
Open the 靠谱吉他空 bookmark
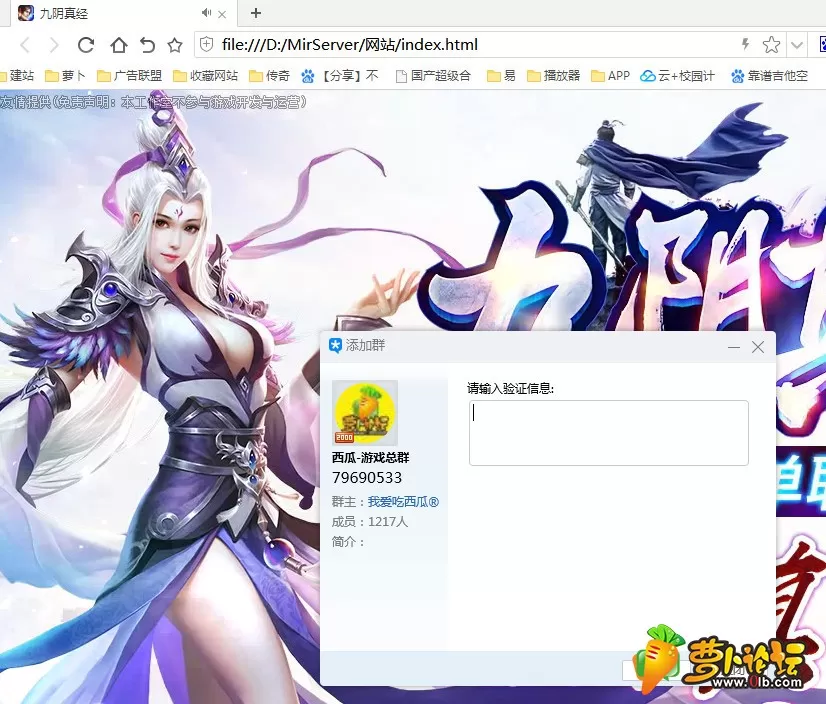[769, 76]
